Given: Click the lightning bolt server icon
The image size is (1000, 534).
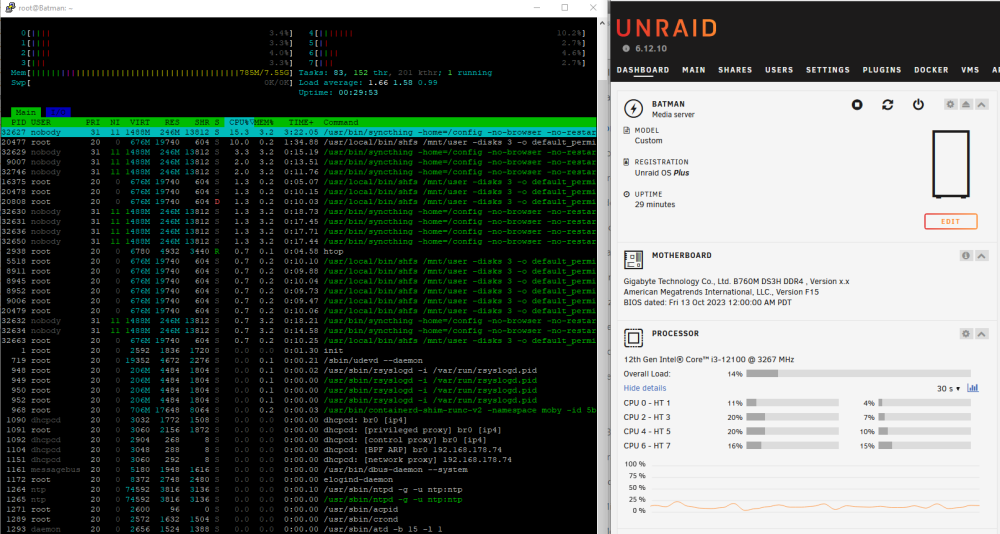Looking at the screenshot, I should pos(633,108).
